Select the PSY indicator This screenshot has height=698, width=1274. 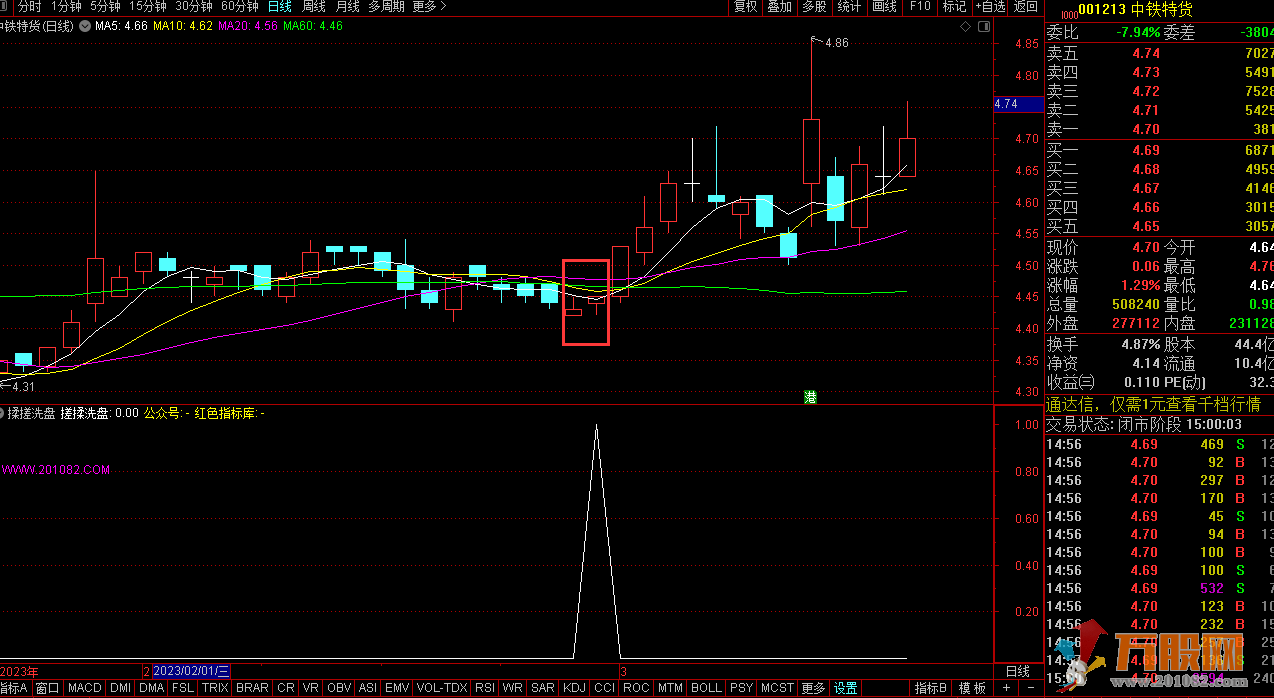tap(741, 688)
